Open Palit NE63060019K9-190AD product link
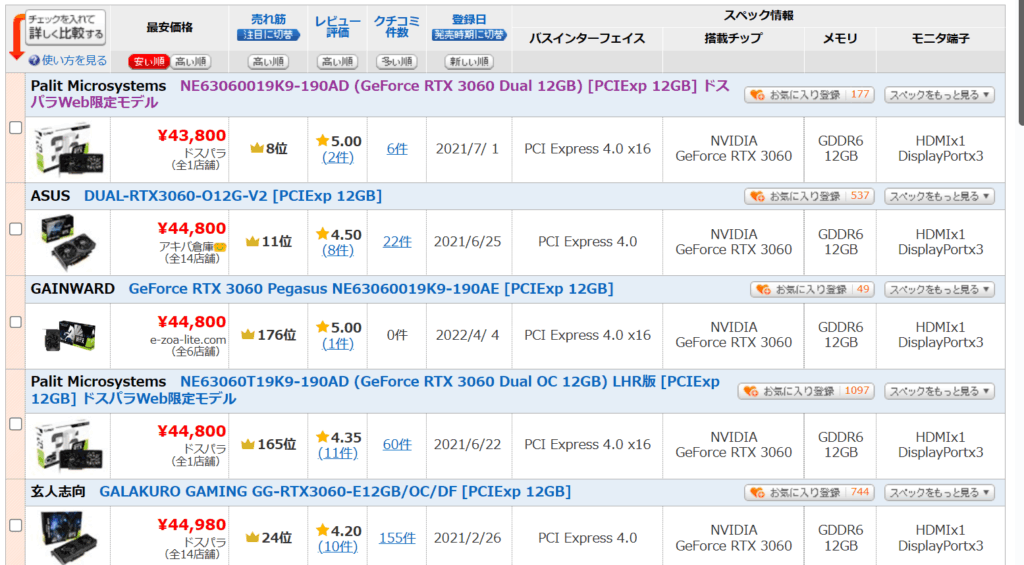Image resolution: width=1024 pixels, height=565 pixels. (x=380, y=94)
